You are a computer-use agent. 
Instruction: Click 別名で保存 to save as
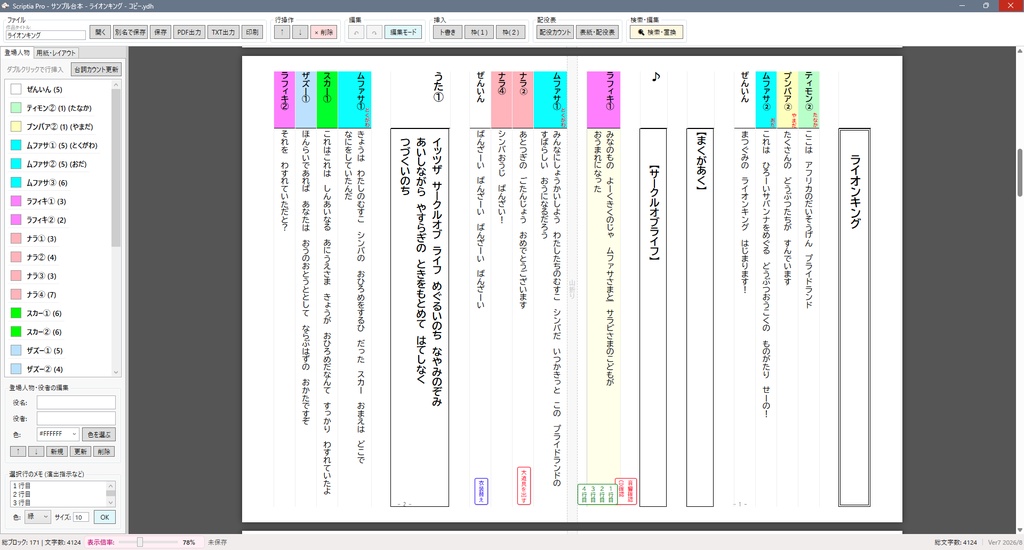pyautogui.click(x=130, y=32)
